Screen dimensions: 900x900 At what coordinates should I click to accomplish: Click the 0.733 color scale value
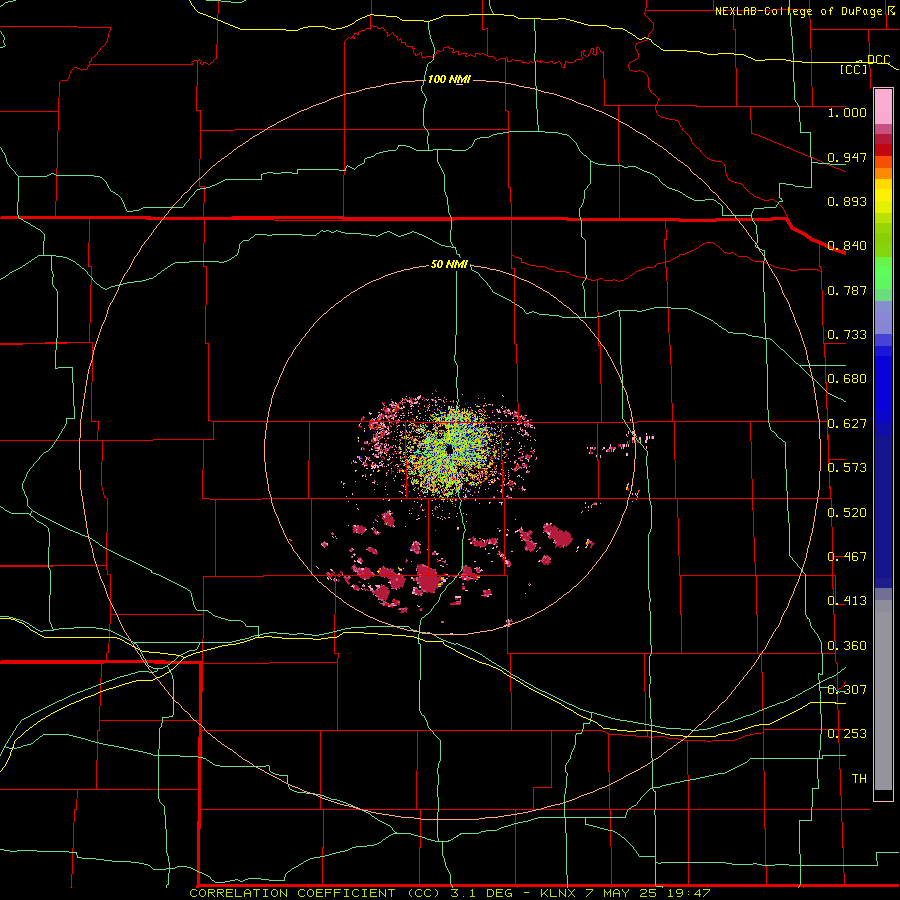pyautogui.click(x=847, y=335)
